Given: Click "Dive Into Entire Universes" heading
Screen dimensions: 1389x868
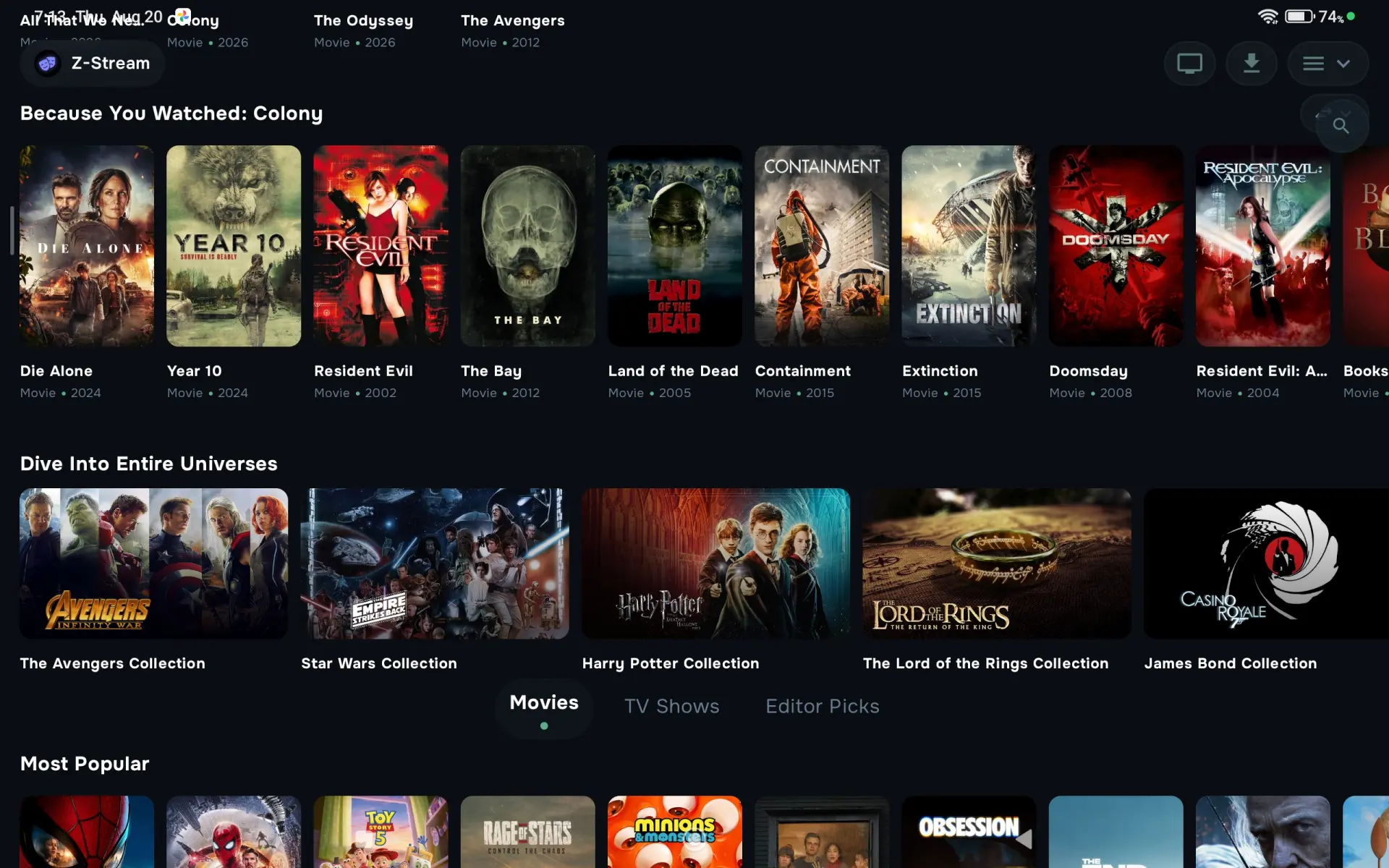Looking at the screenshot, I should coord(149,464).
